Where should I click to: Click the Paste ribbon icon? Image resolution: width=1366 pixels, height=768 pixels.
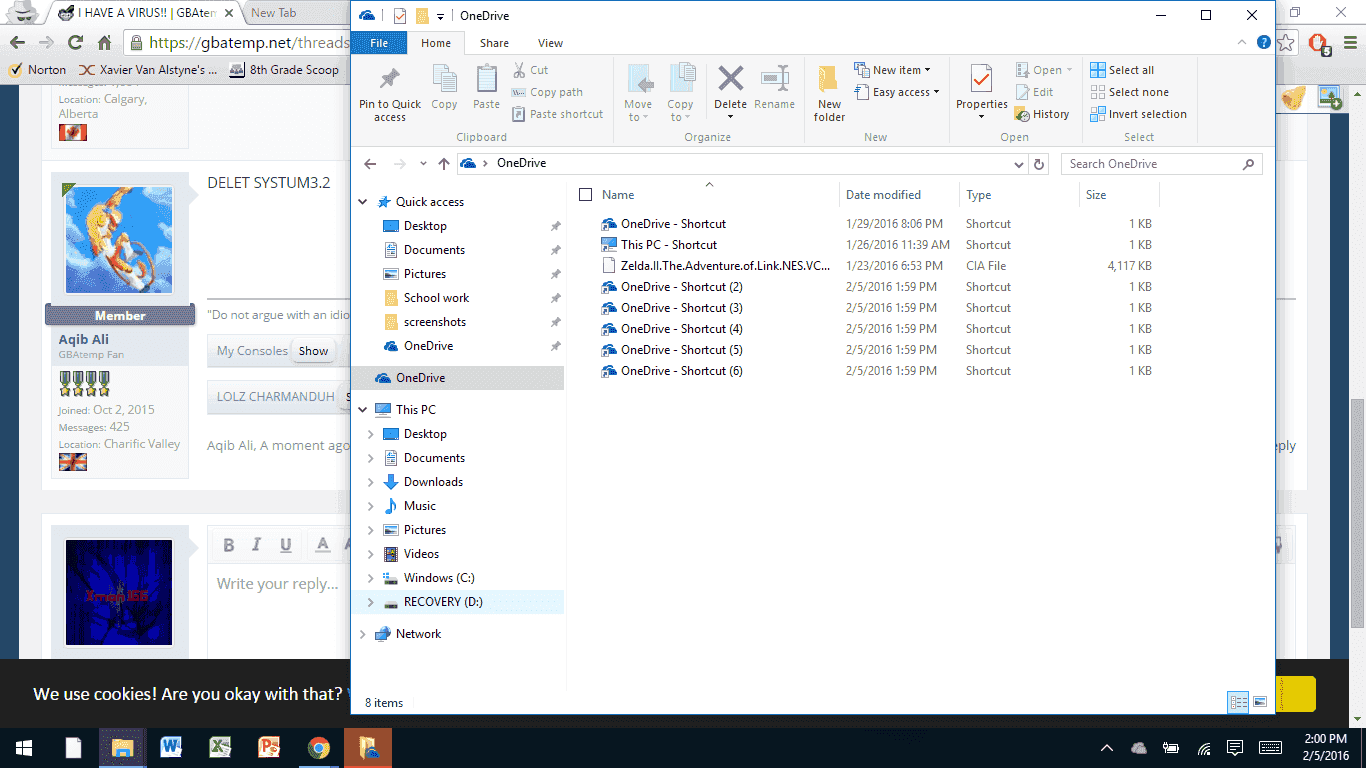click(x=486, y=88)
